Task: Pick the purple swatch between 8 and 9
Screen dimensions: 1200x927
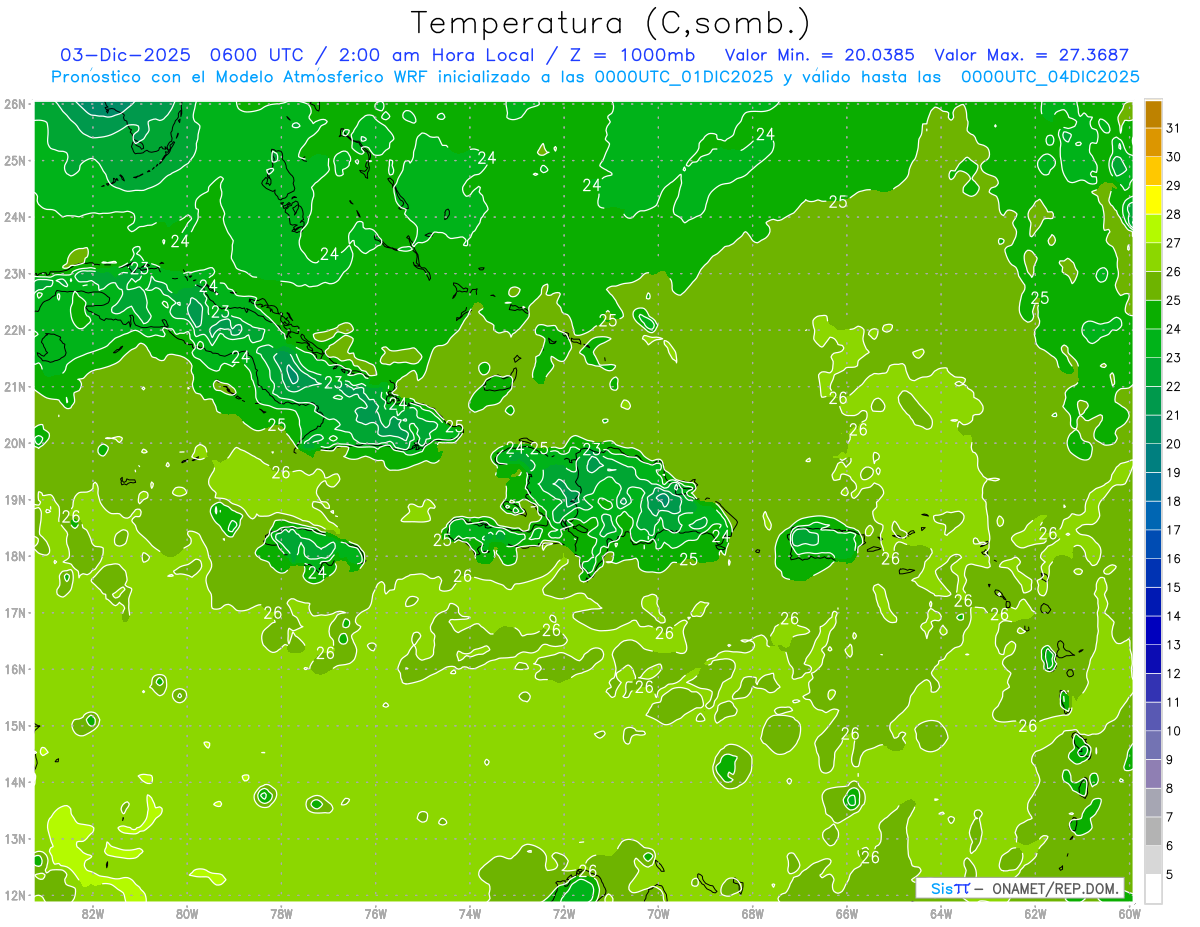Action: pos(1153,774)
